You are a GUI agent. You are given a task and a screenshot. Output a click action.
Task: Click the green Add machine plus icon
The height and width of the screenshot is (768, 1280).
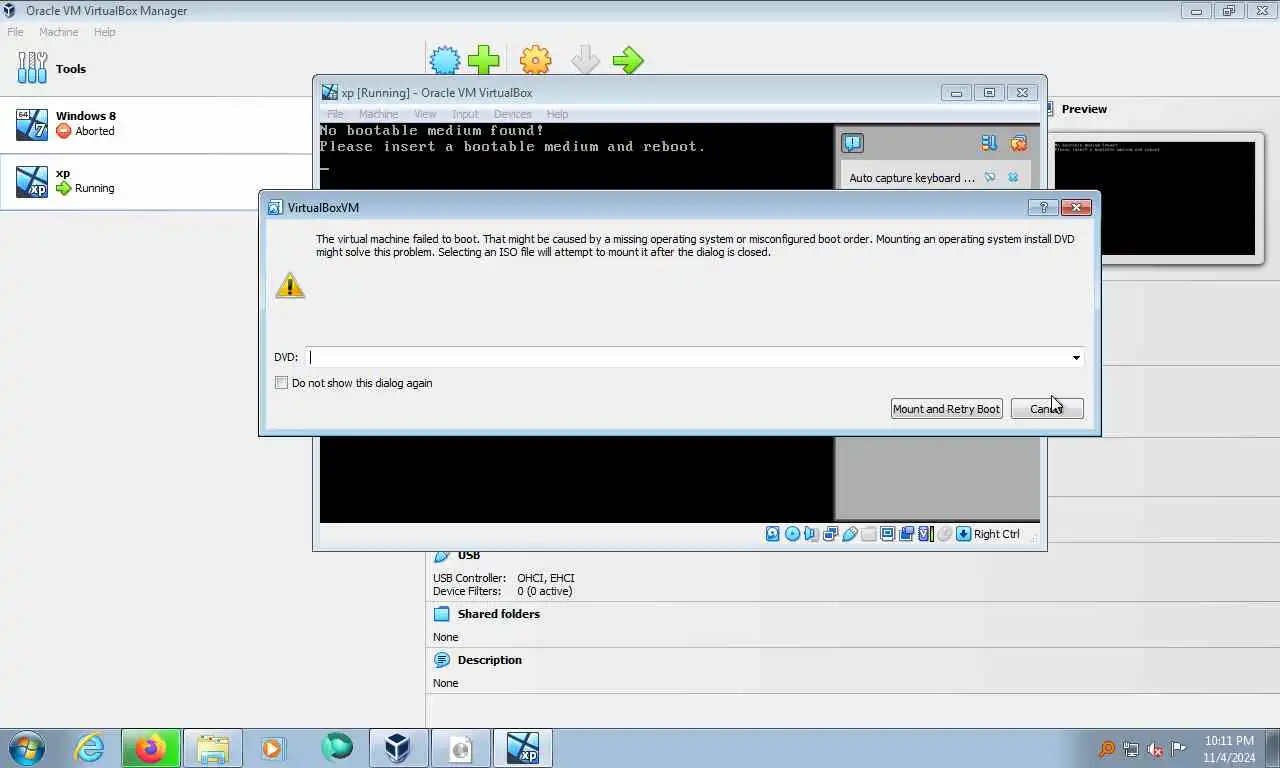(484, 60)
